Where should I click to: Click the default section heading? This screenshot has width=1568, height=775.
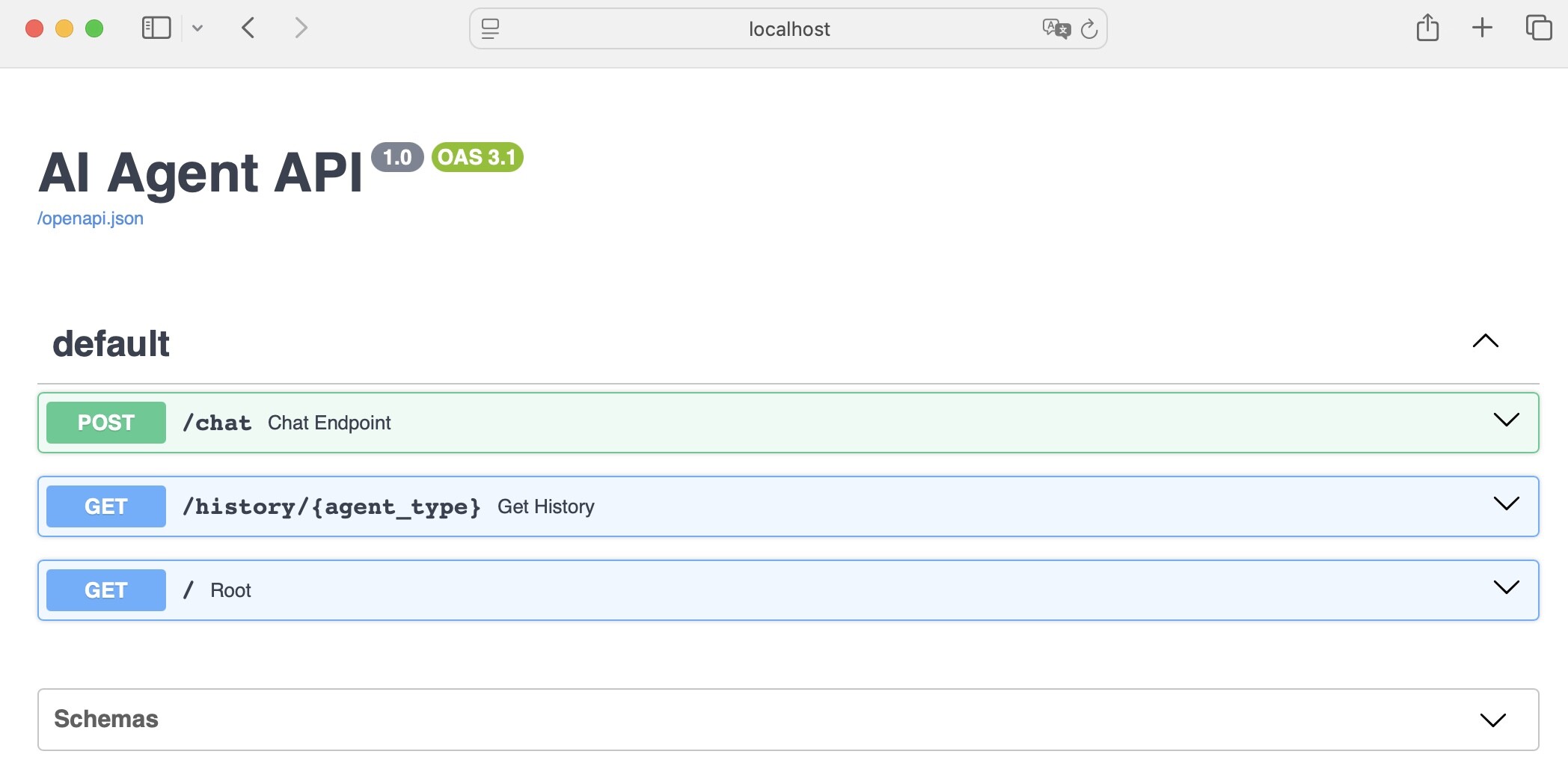111,344
